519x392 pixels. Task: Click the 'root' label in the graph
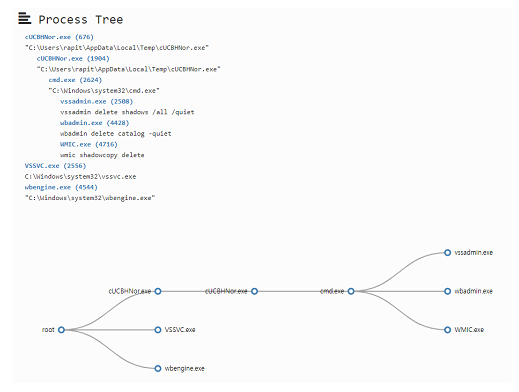tap(48, 330)
